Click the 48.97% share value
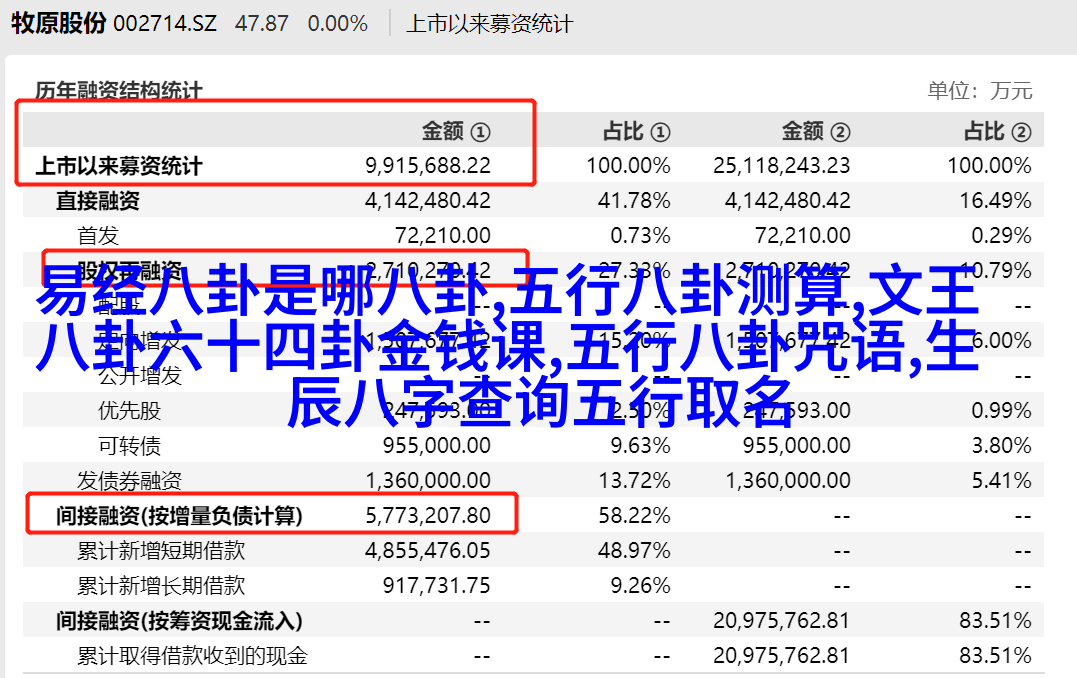The width and height of the screenshot is (1077, 678). point(634,551)
